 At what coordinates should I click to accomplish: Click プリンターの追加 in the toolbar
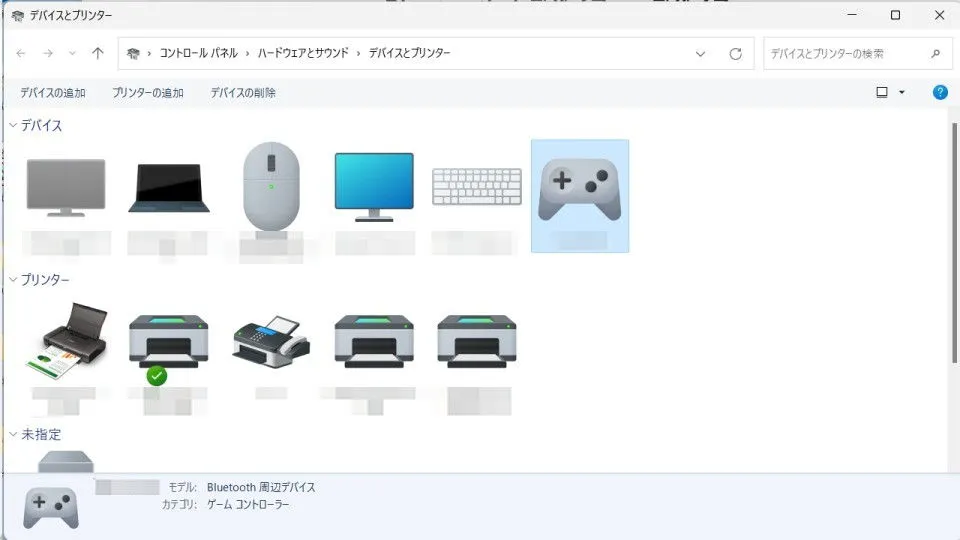pos(148,92)
